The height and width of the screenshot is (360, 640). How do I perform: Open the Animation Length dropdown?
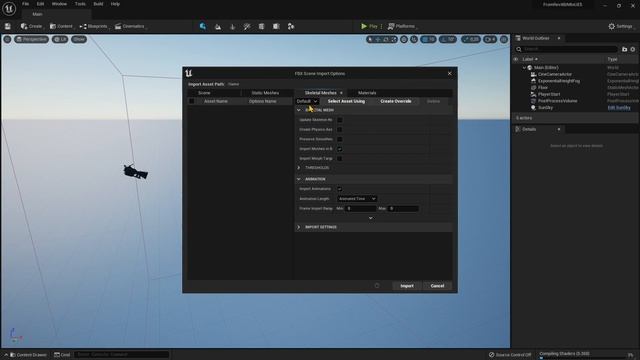(x=357, y=199)
